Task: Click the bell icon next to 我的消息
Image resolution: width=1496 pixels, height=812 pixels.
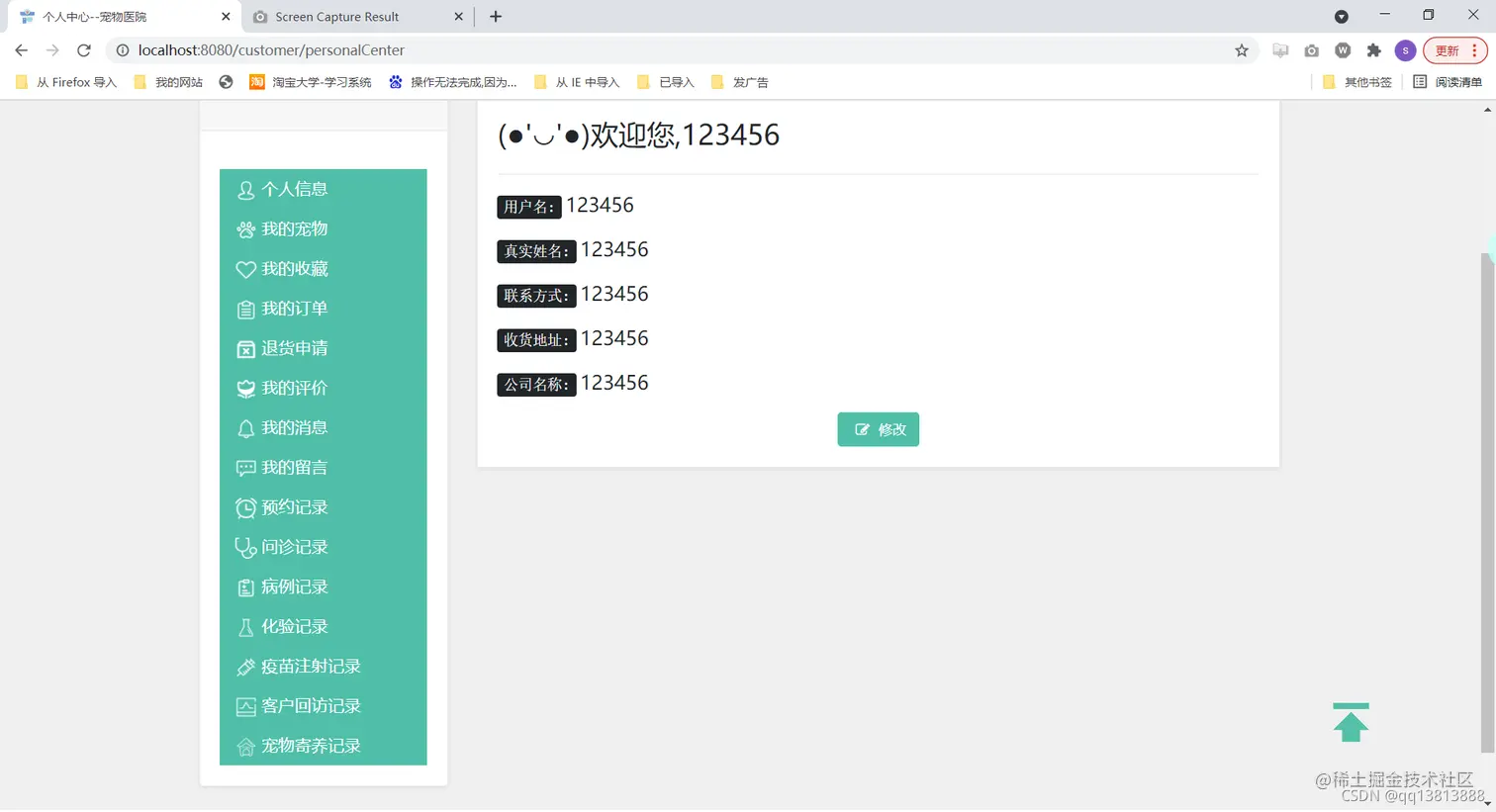Action: (x=245, y=427)
